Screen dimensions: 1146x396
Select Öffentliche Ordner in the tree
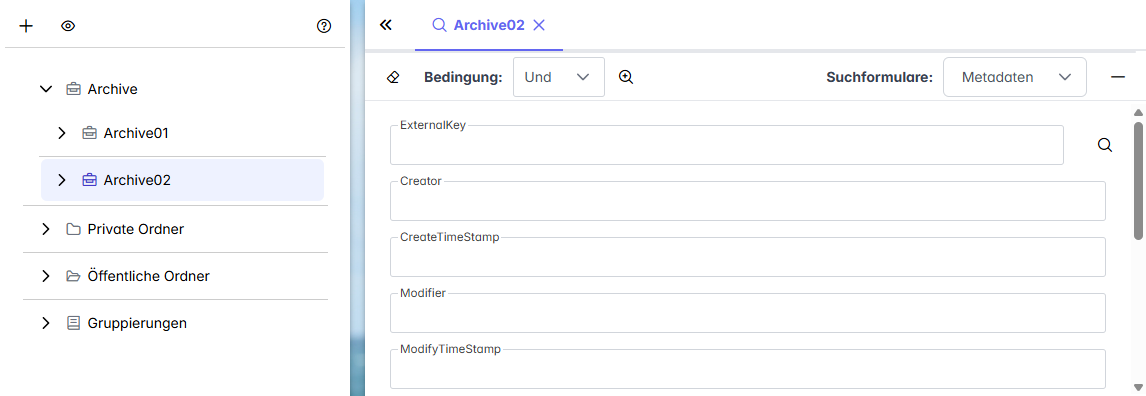148,276
